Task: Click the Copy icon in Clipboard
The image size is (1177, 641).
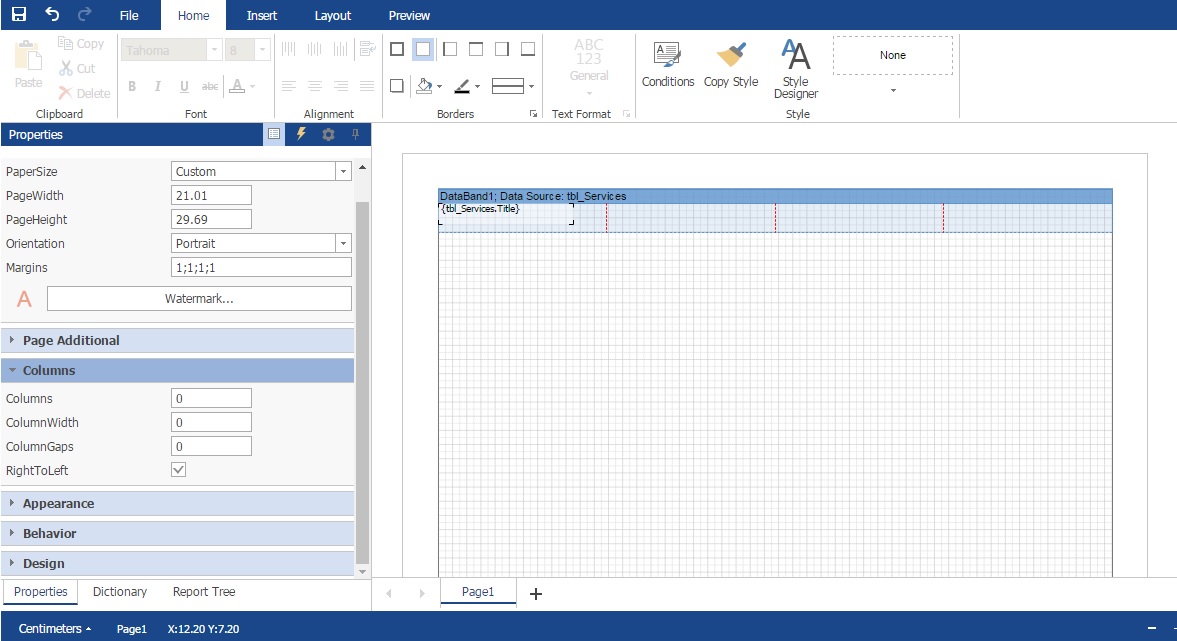Action: (x=65, y=44)
